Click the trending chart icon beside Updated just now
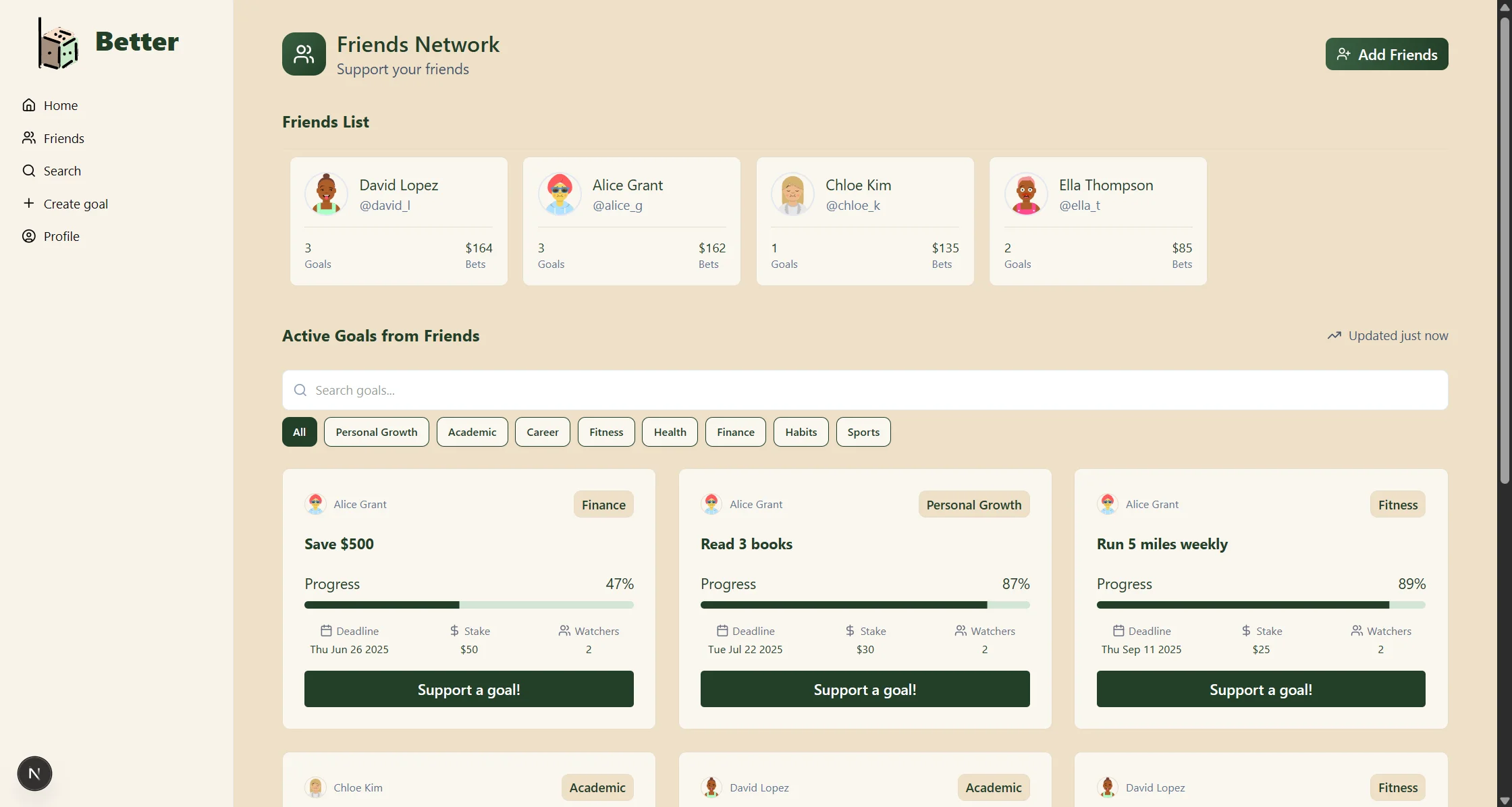 (x=1334, y=335)
